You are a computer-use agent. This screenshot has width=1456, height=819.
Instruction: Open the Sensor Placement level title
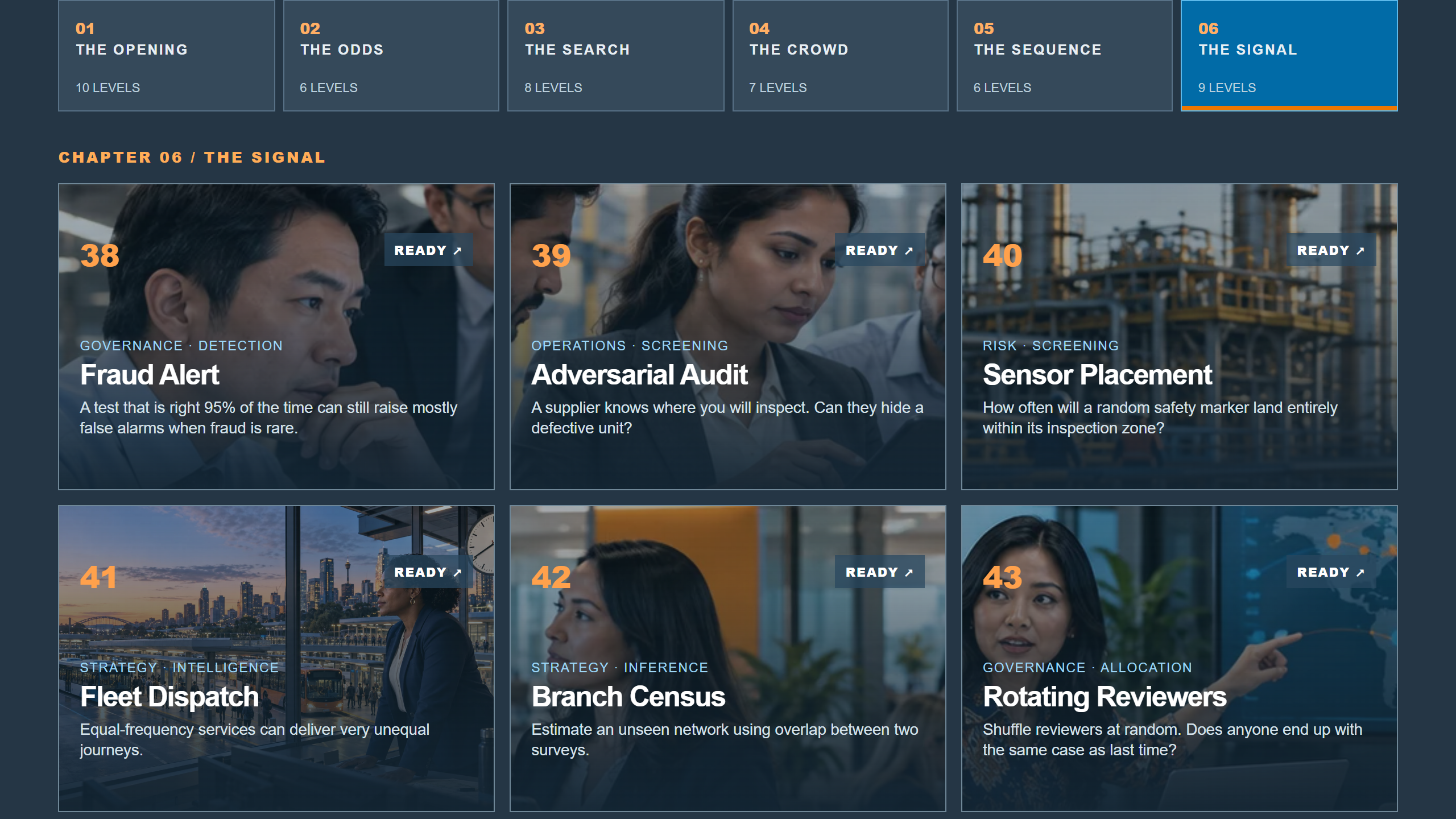(x=1098, y=375)
